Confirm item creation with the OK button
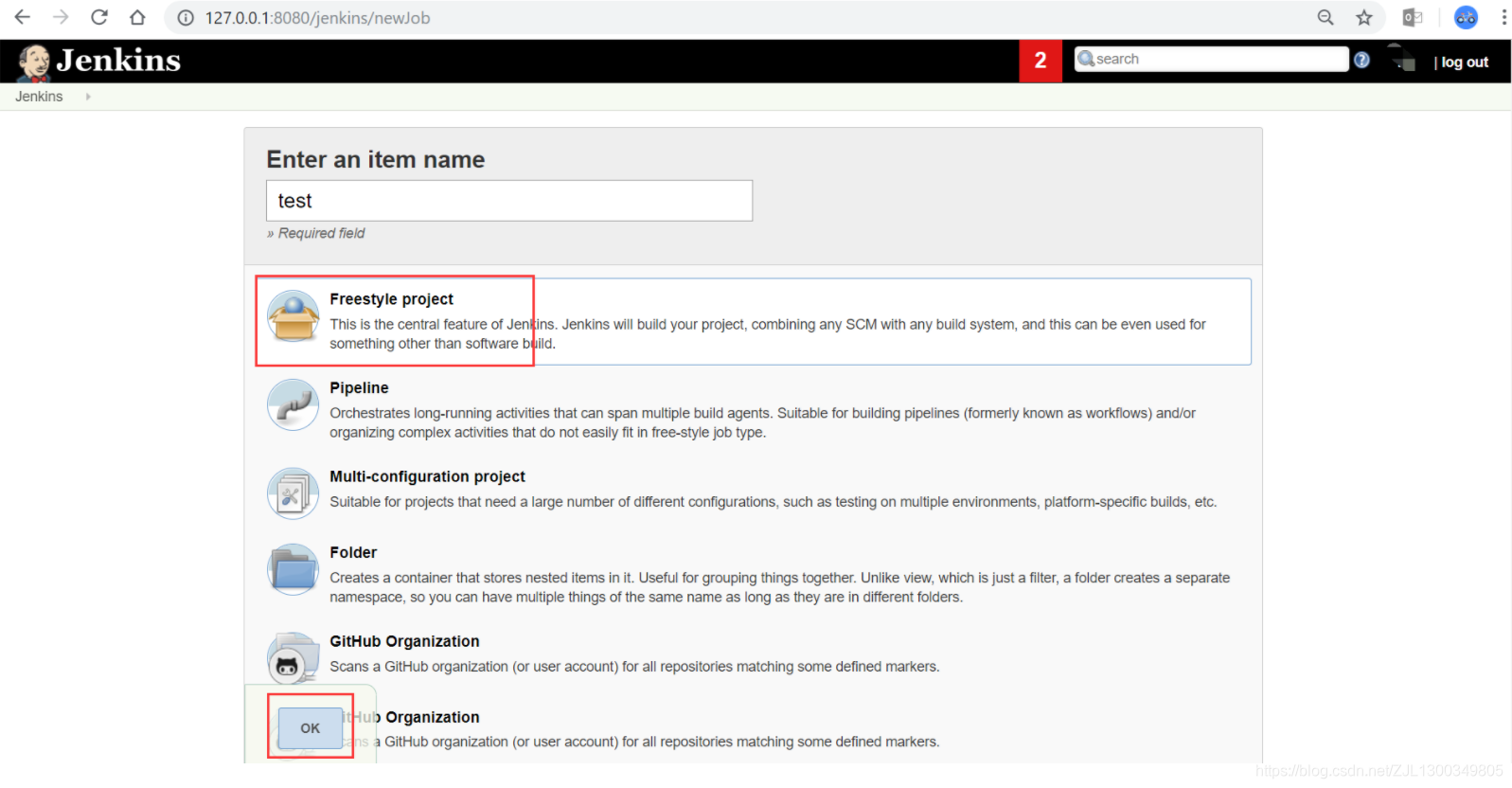 (311, 728)
